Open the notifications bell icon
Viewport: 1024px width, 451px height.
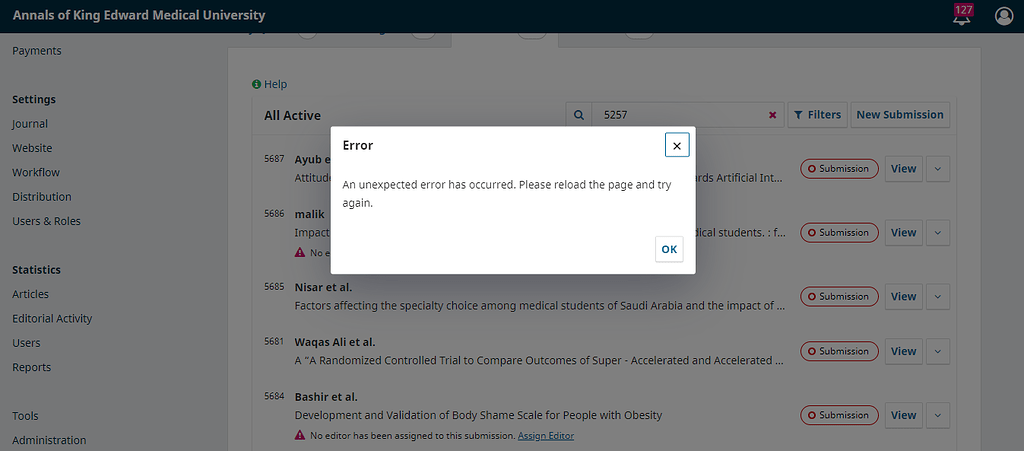(x=962, y=16)
